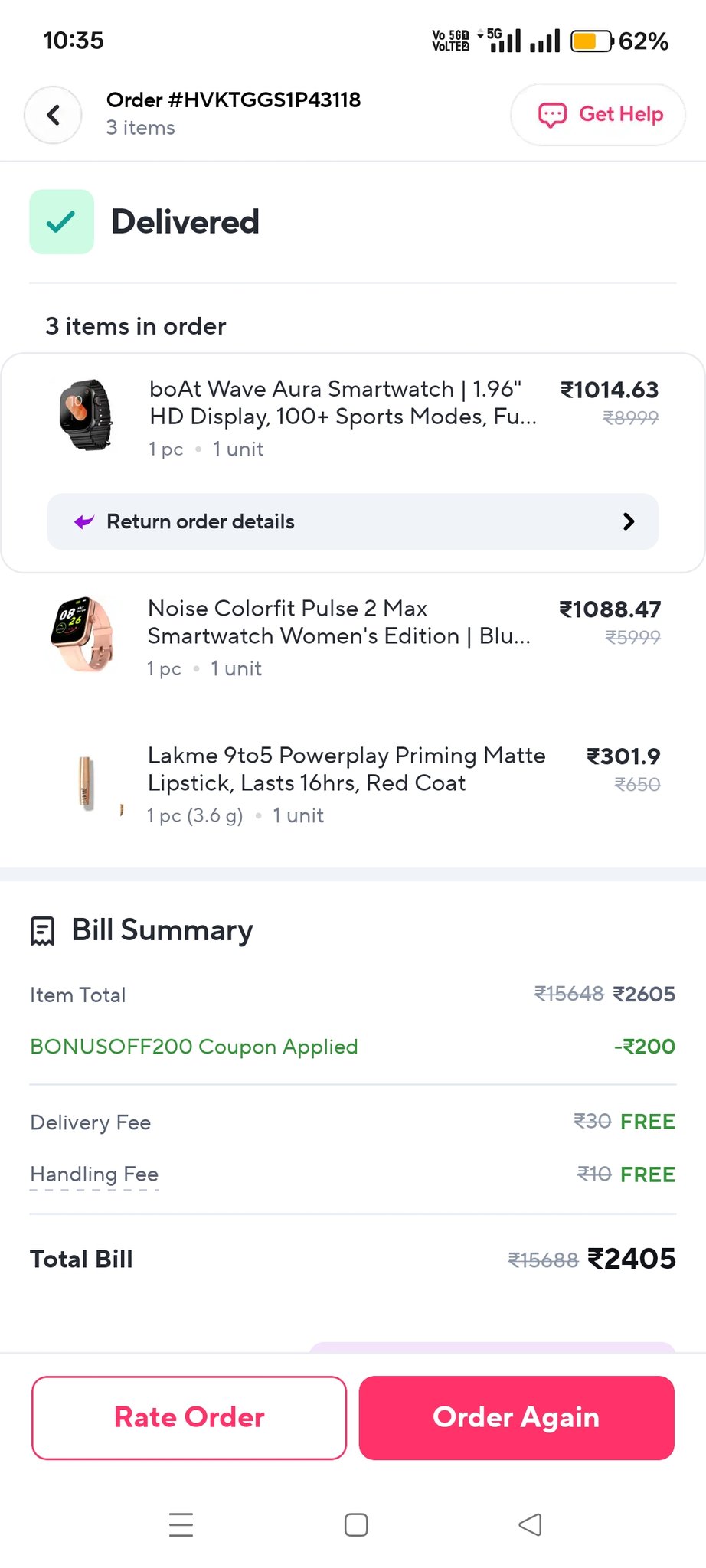Tap the Rate Order button

pos(189,1417)
